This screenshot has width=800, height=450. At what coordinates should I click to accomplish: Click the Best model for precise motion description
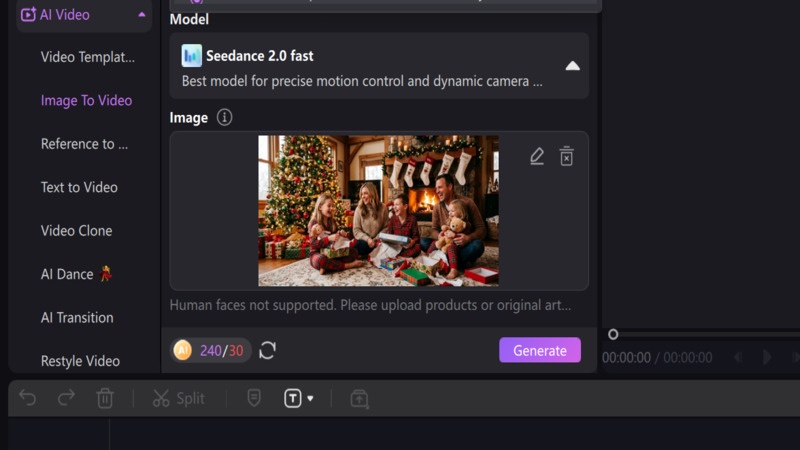point(362,81)
